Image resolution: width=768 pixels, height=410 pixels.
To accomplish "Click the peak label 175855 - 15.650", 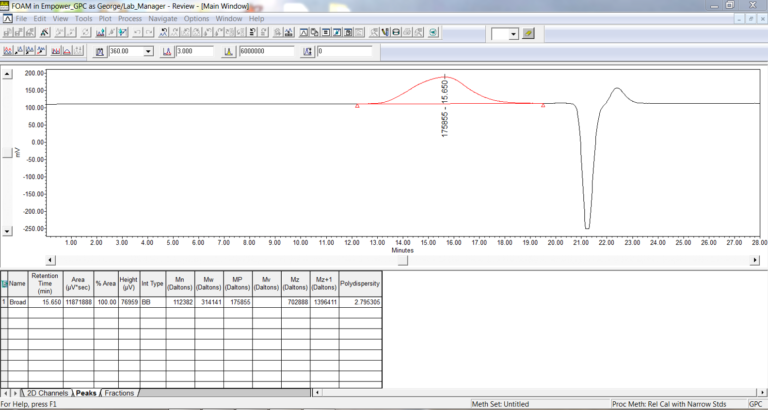I will click(x=445, y=108).
